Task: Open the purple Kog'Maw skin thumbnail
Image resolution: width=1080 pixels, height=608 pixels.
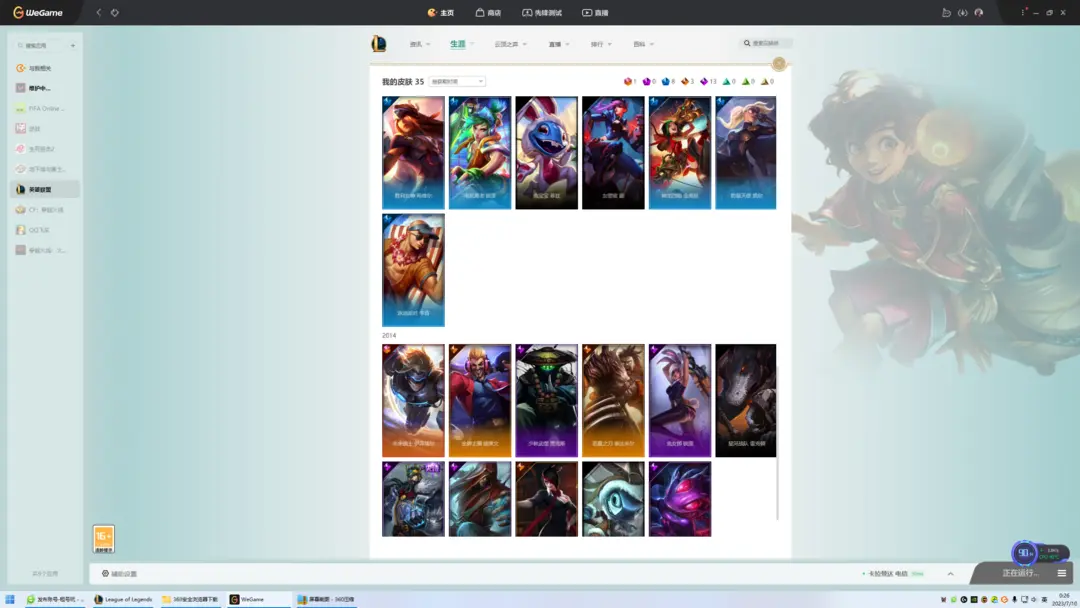Action: 680,499
